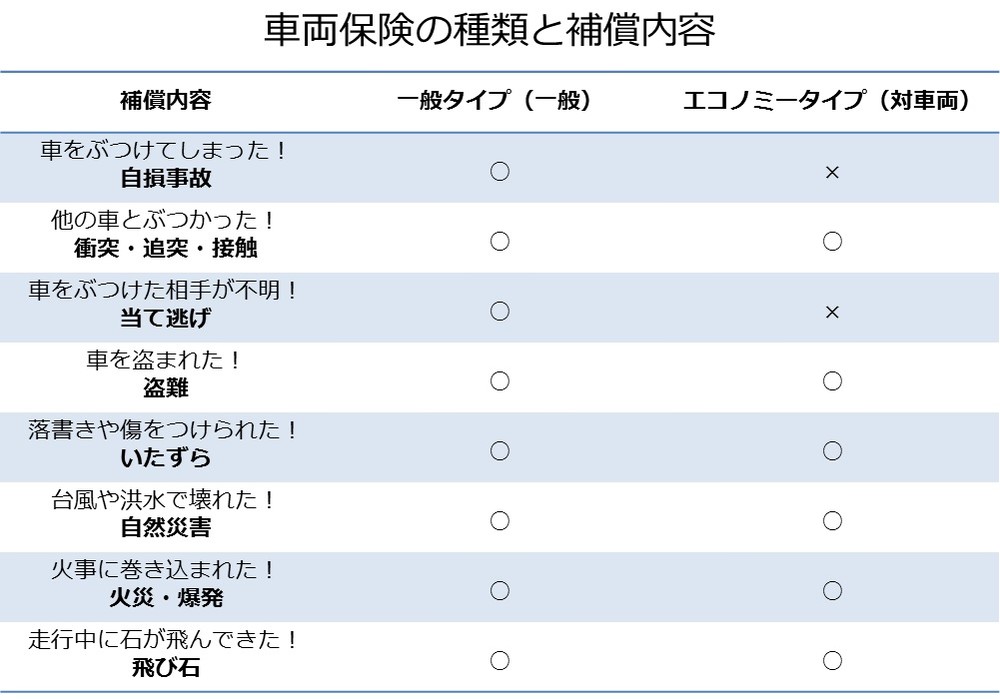The image size is (1000, 699).
Task: Click エコノミータイプ circle in 飛び石 row
Action: tap(831, 661)
